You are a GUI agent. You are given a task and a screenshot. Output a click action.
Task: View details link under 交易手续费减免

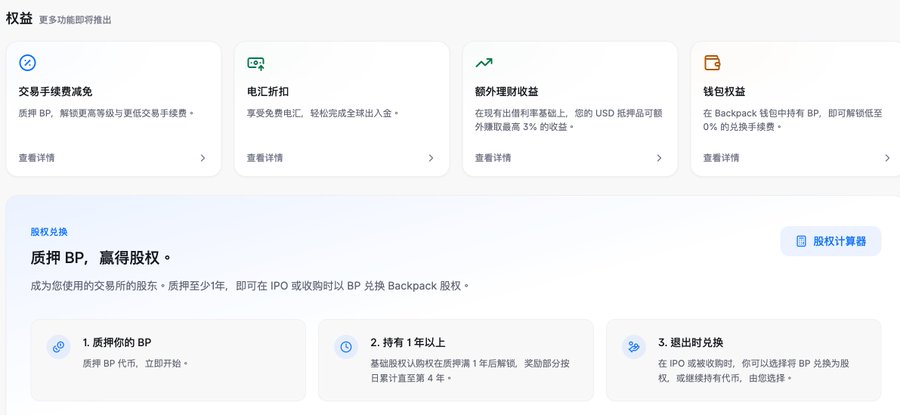(37, 158)
